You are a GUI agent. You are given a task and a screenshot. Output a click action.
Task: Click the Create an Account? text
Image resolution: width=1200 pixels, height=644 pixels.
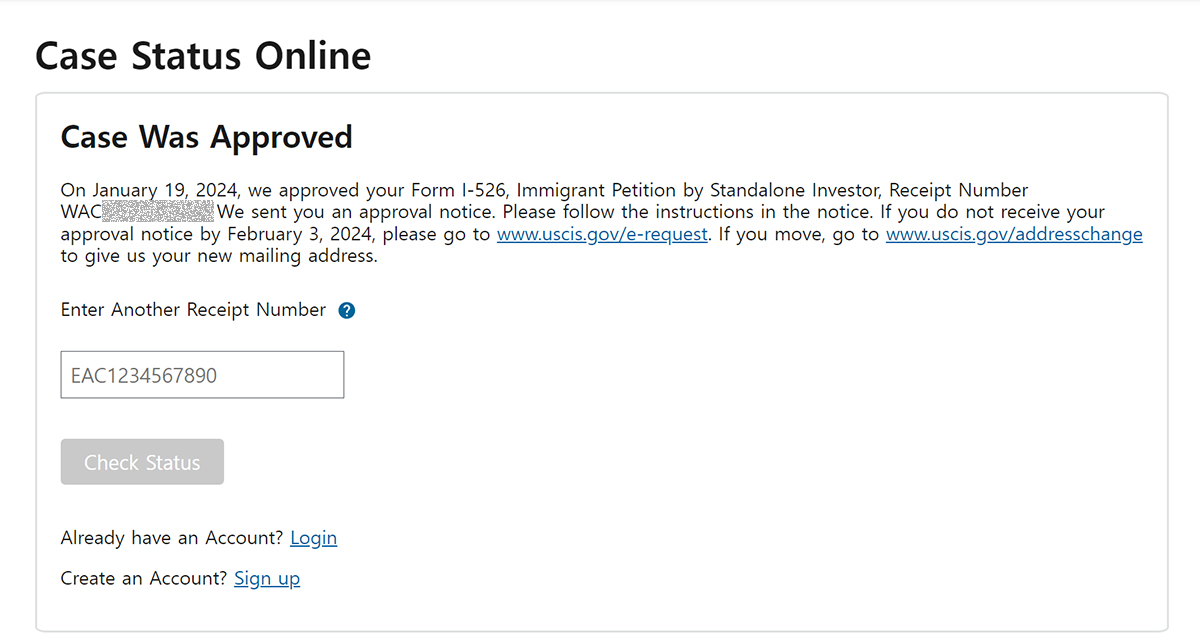(145, 578)
